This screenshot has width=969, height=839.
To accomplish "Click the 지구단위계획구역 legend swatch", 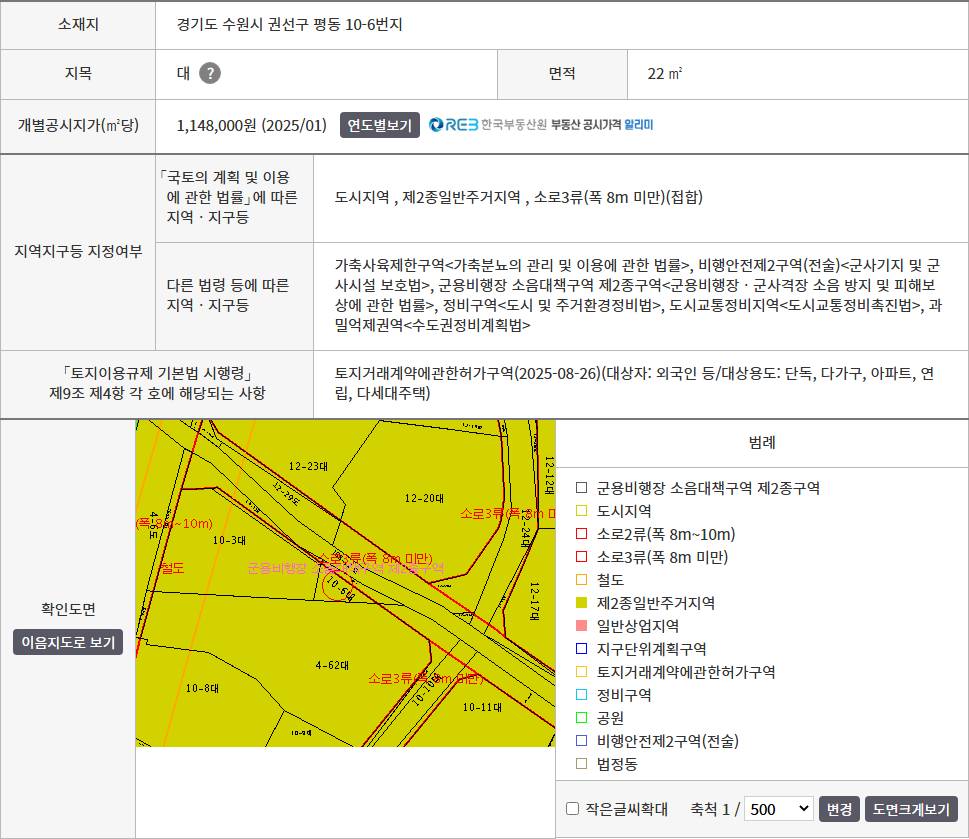I will pos(582,649).
